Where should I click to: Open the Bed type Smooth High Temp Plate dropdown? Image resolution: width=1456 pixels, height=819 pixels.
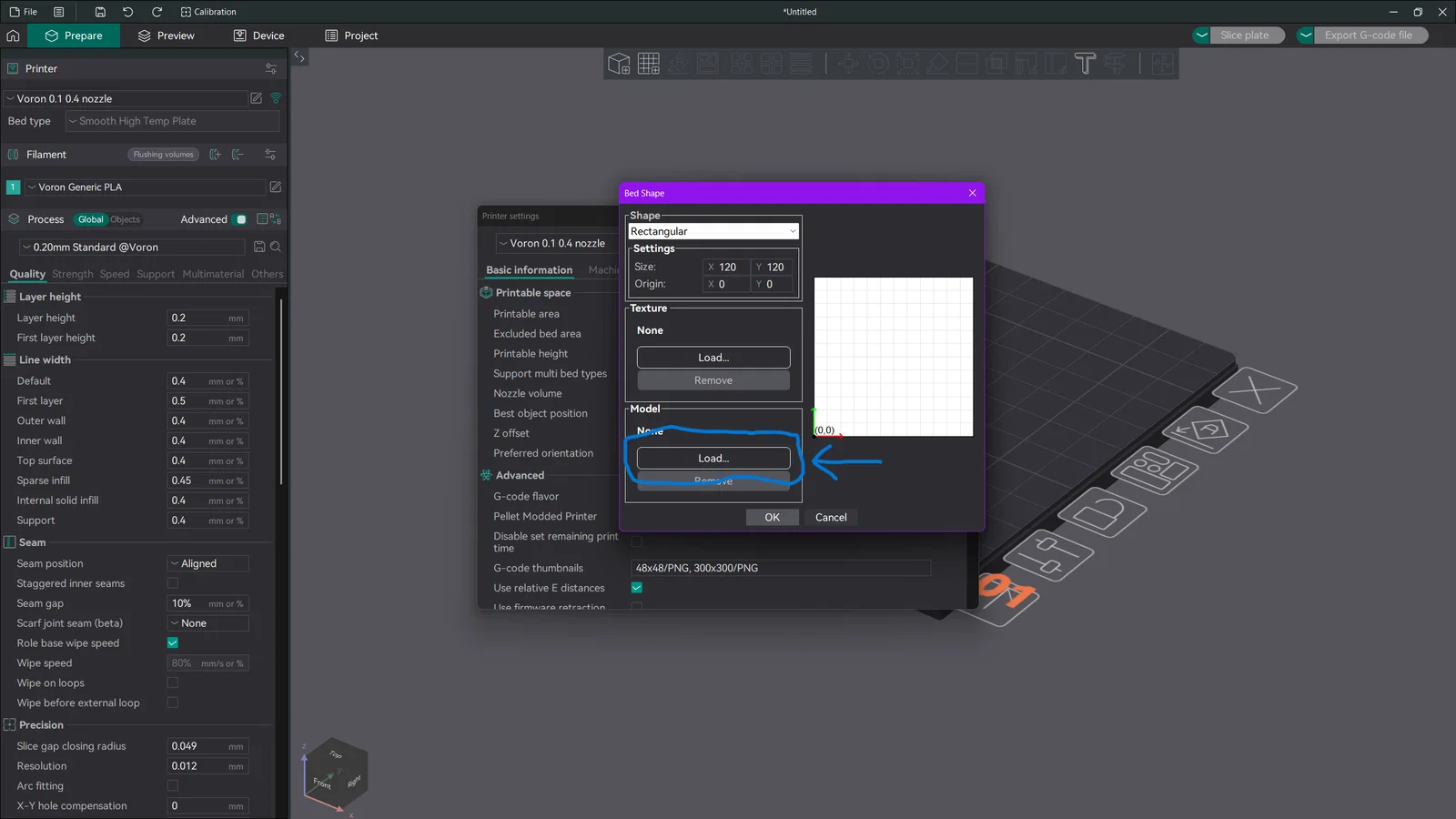coord(173,121)
